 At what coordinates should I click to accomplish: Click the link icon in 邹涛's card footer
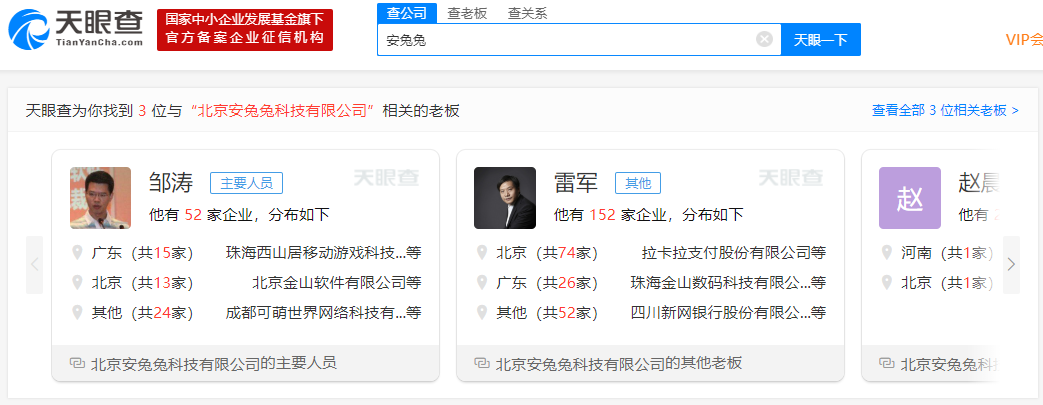click(x=78, y=363)
